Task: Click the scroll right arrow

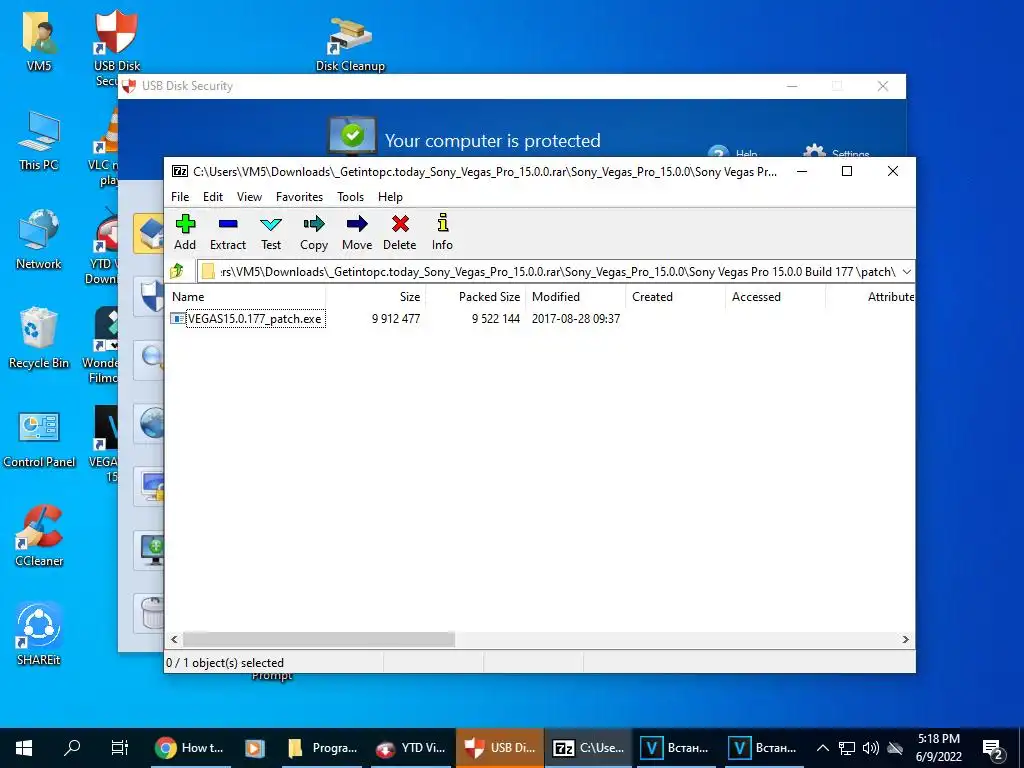Action: pos(906,639)
